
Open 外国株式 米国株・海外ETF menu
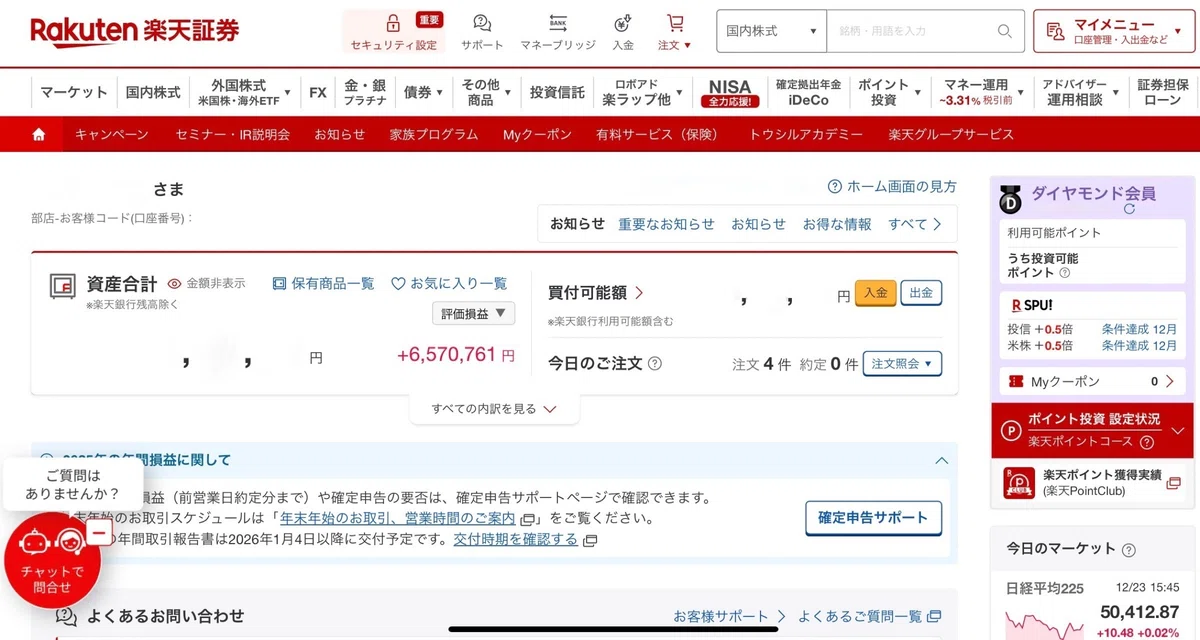coord(245,92)
